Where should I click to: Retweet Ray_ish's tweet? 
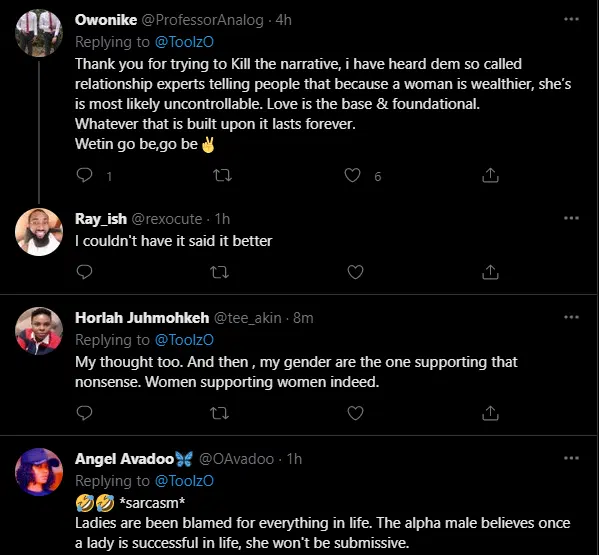[x=220, y=272]
